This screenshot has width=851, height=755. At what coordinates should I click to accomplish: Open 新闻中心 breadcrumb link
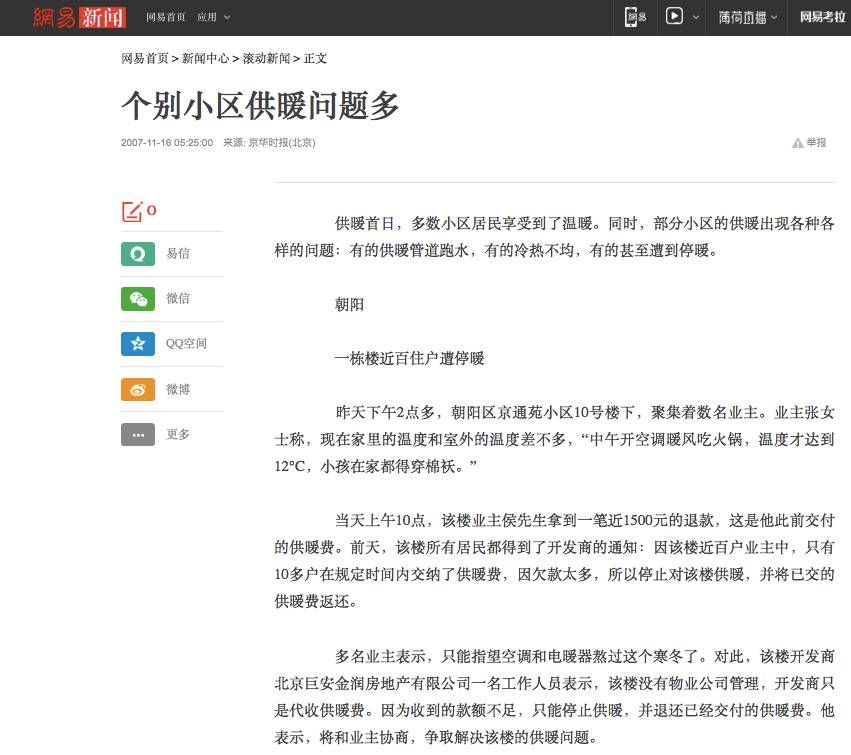pyautogui.click(x=206, y=58)
